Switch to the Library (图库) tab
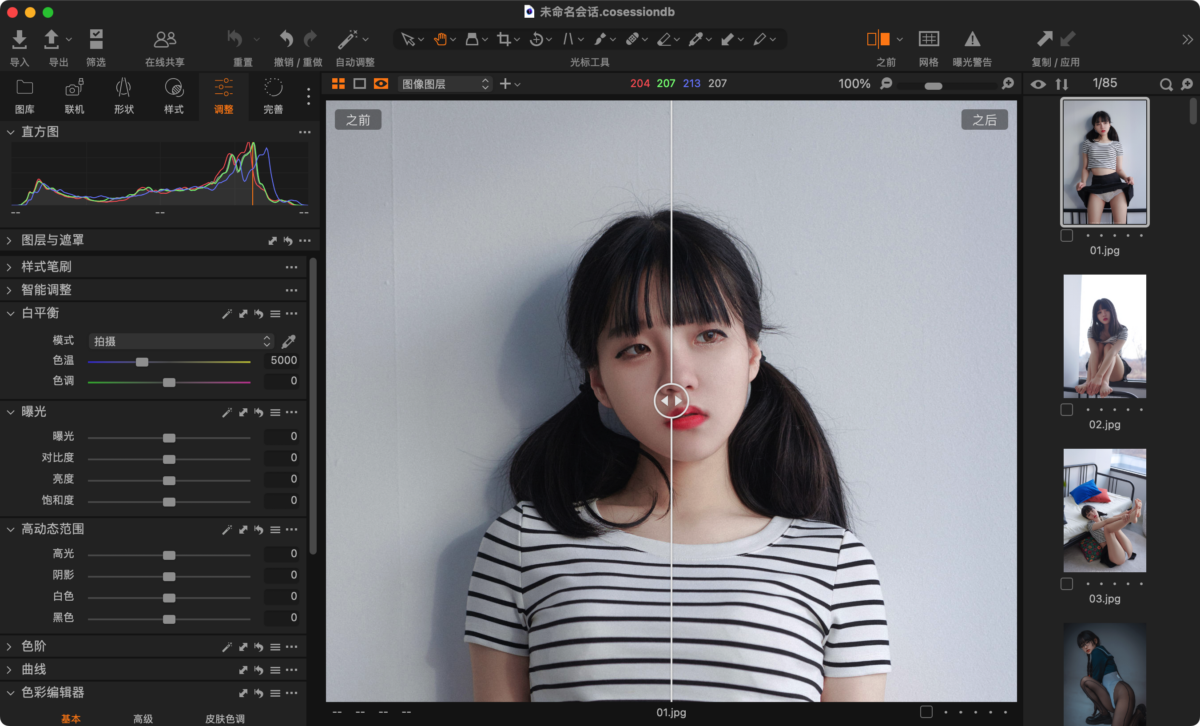 point(25,96)
